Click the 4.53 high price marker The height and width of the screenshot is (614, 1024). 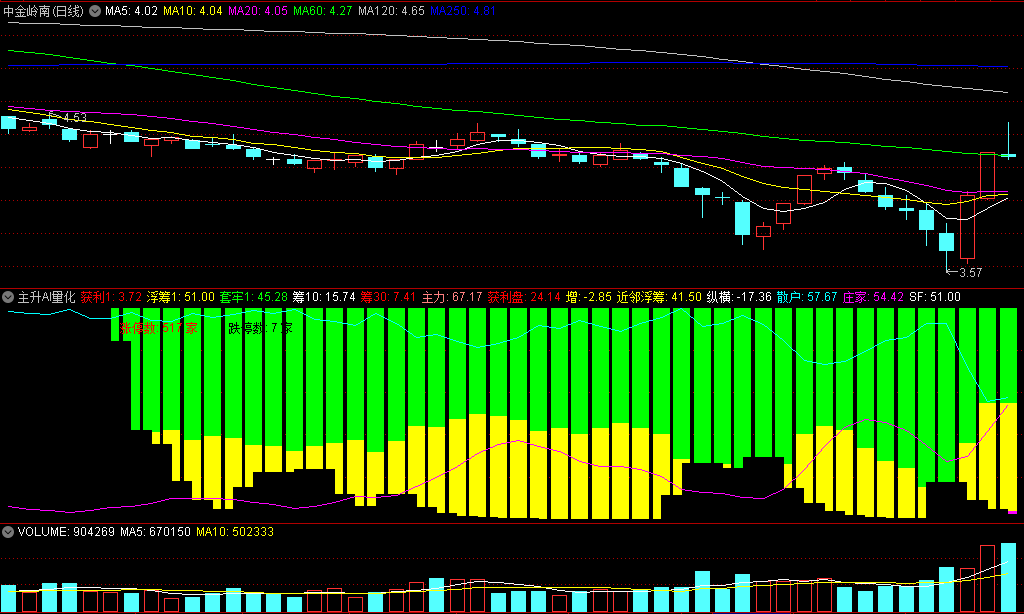click(x=75, y=118)
